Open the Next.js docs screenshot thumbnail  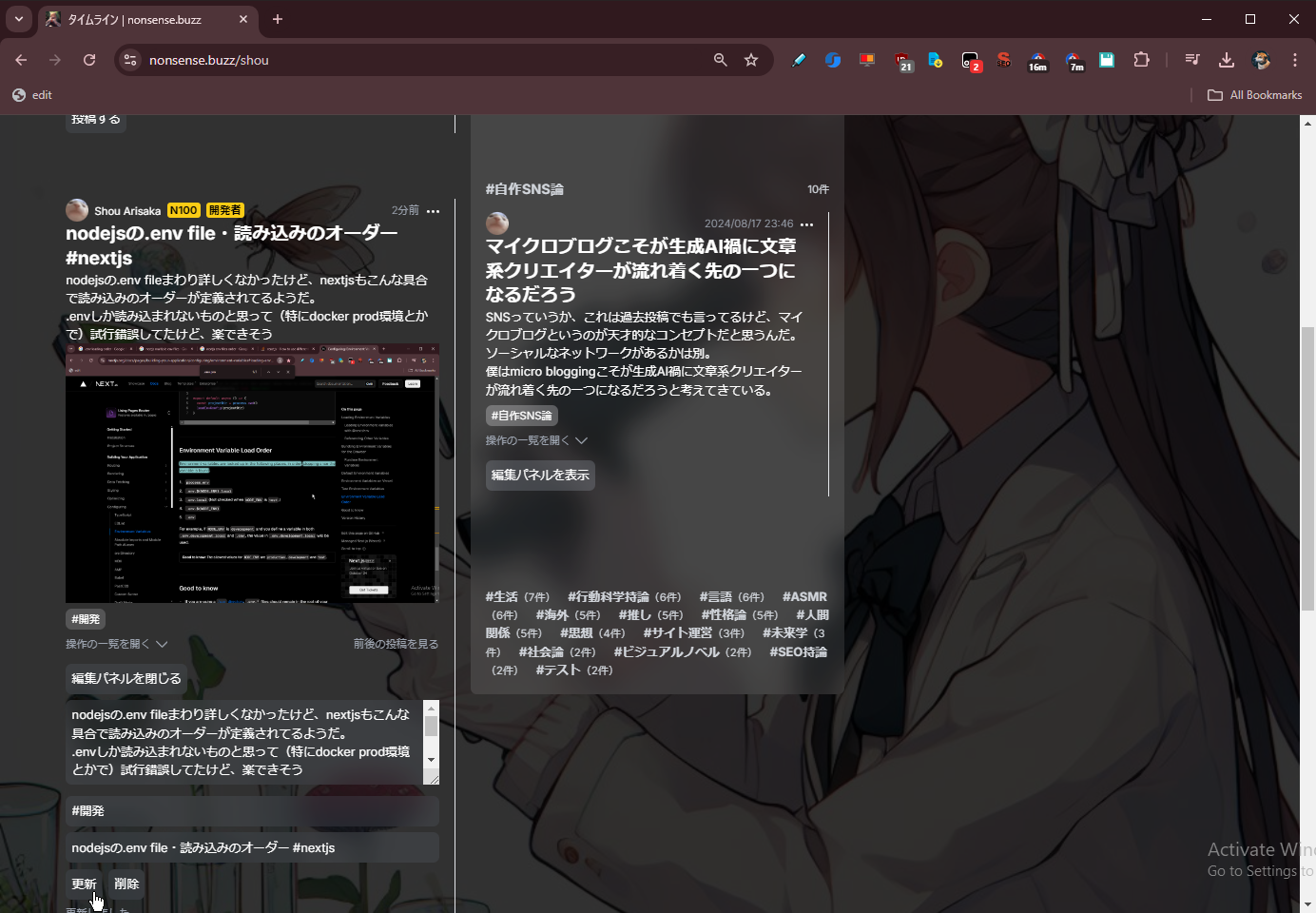coord(252,474)
